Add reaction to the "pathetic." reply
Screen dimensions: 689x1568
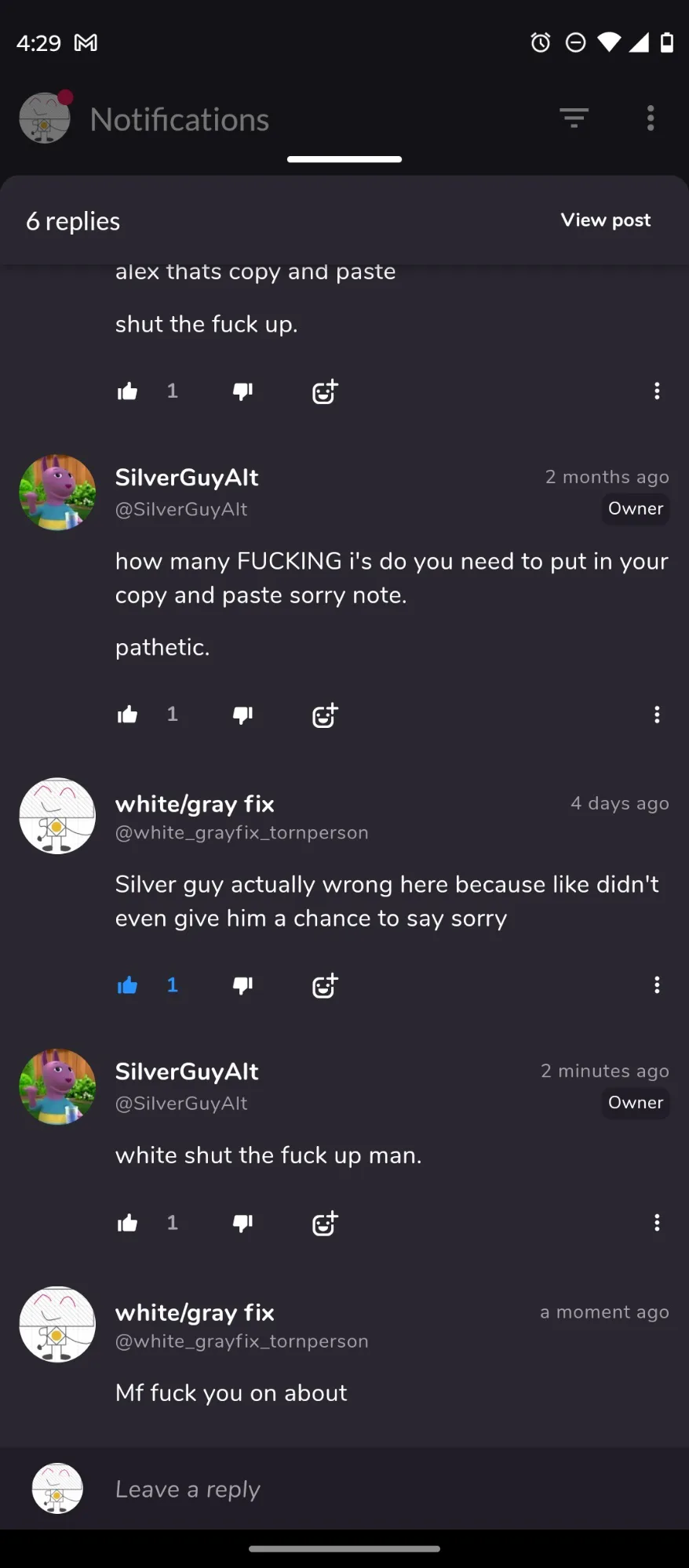pyautogui.click(x=325, y=715)
